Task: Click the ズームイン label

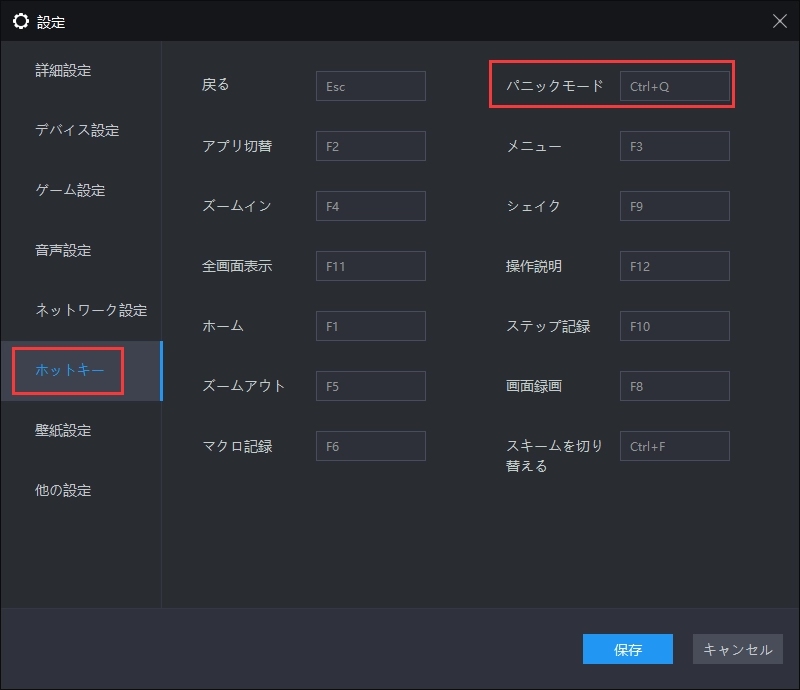Action: pyautogui.click(x=237, y=206)
